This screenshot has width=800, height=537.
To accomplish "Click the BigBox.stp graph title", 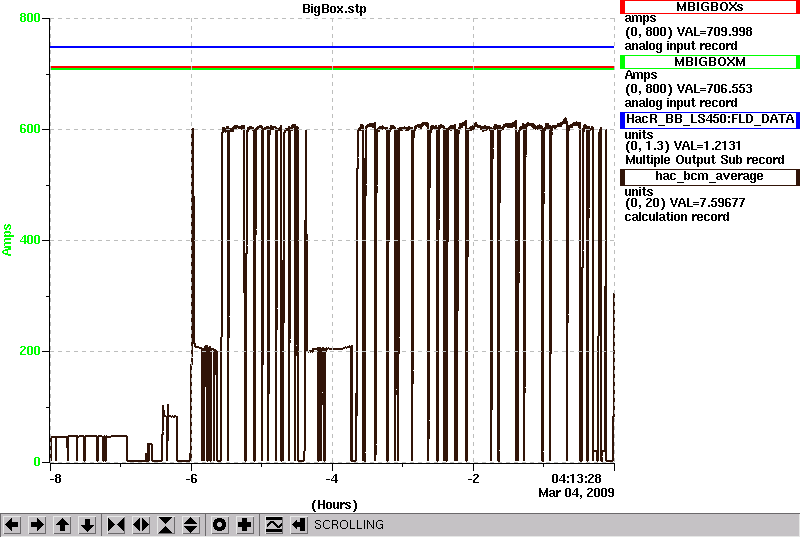I will coord(334,9).
